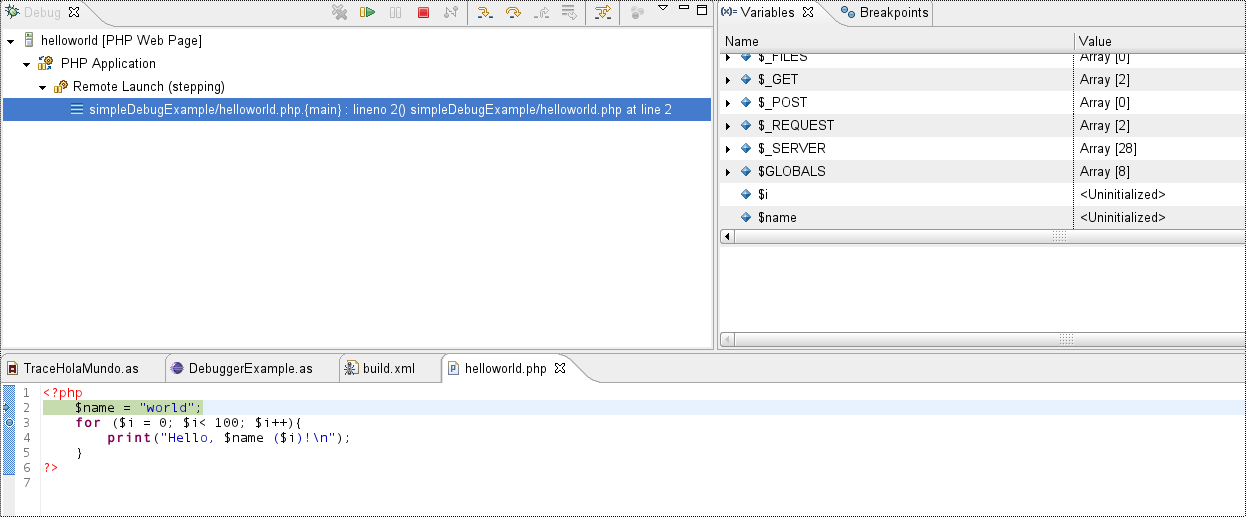Viewport: 1246px width, 517px height.
Task: Click the Remote Launch thread icon
Action: pos(61,87)
